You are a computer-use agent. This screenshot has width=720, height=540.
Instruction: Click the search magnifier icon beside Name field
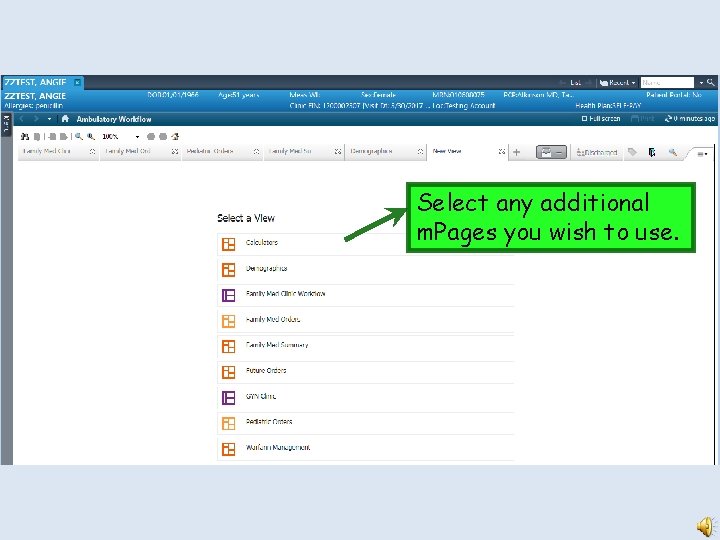[710, 83]
